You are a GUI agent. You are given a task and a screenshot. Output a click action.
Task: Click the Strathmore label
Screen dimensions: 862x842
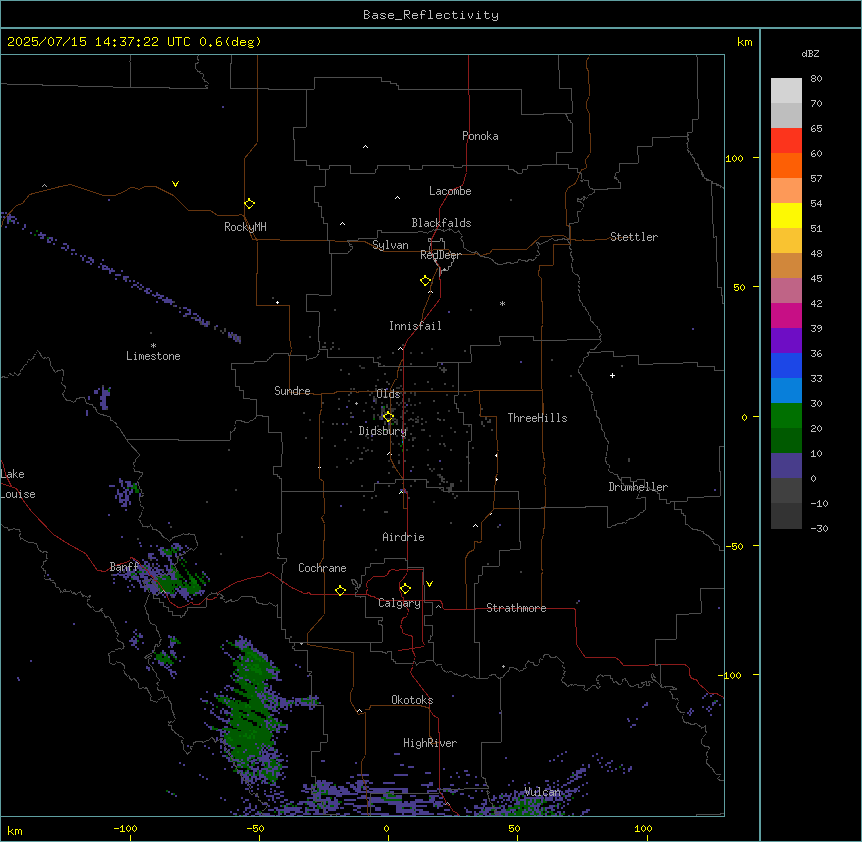516,608
